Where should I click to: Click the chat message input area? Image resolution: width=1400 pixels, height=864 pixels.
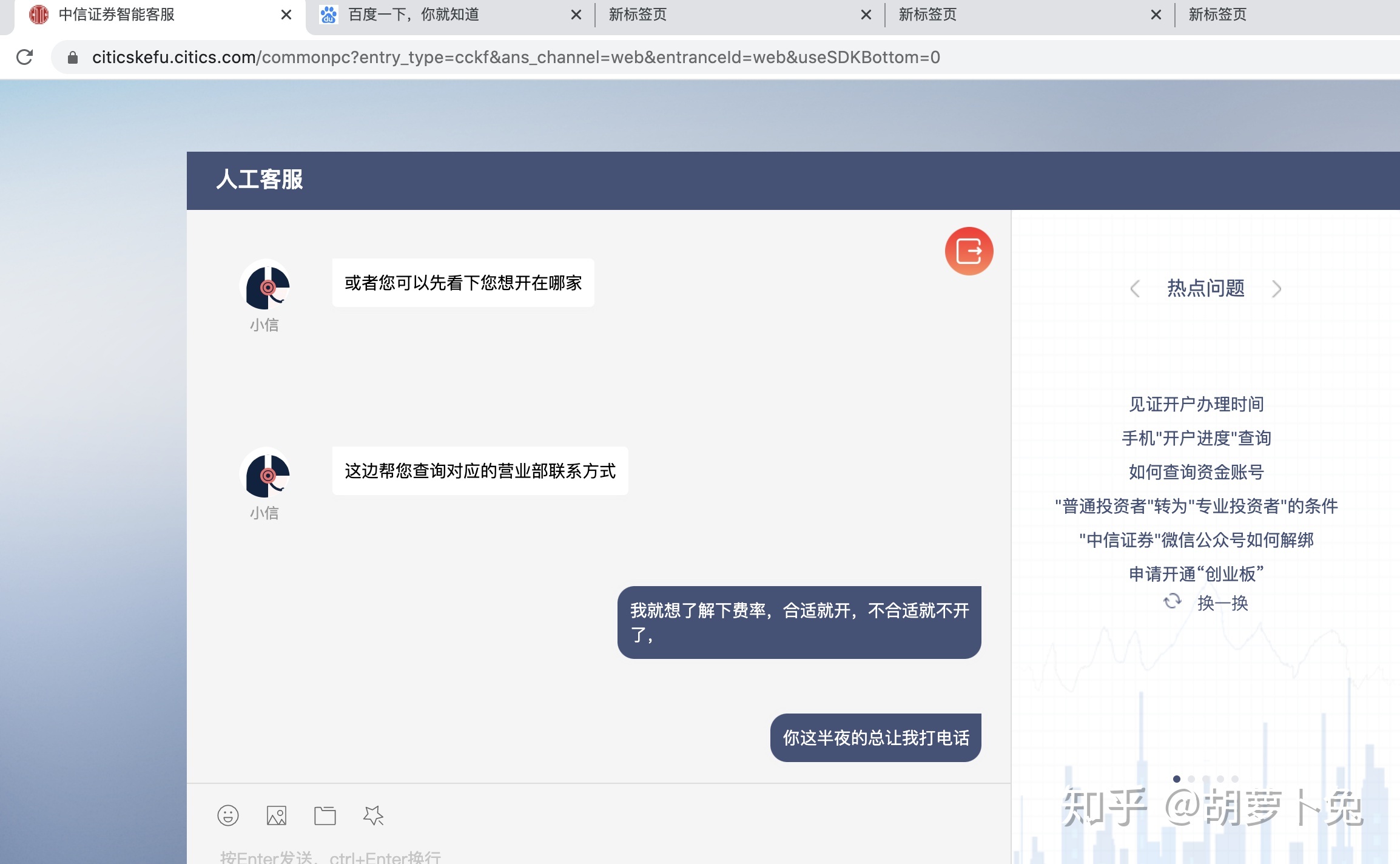[598, 852]
